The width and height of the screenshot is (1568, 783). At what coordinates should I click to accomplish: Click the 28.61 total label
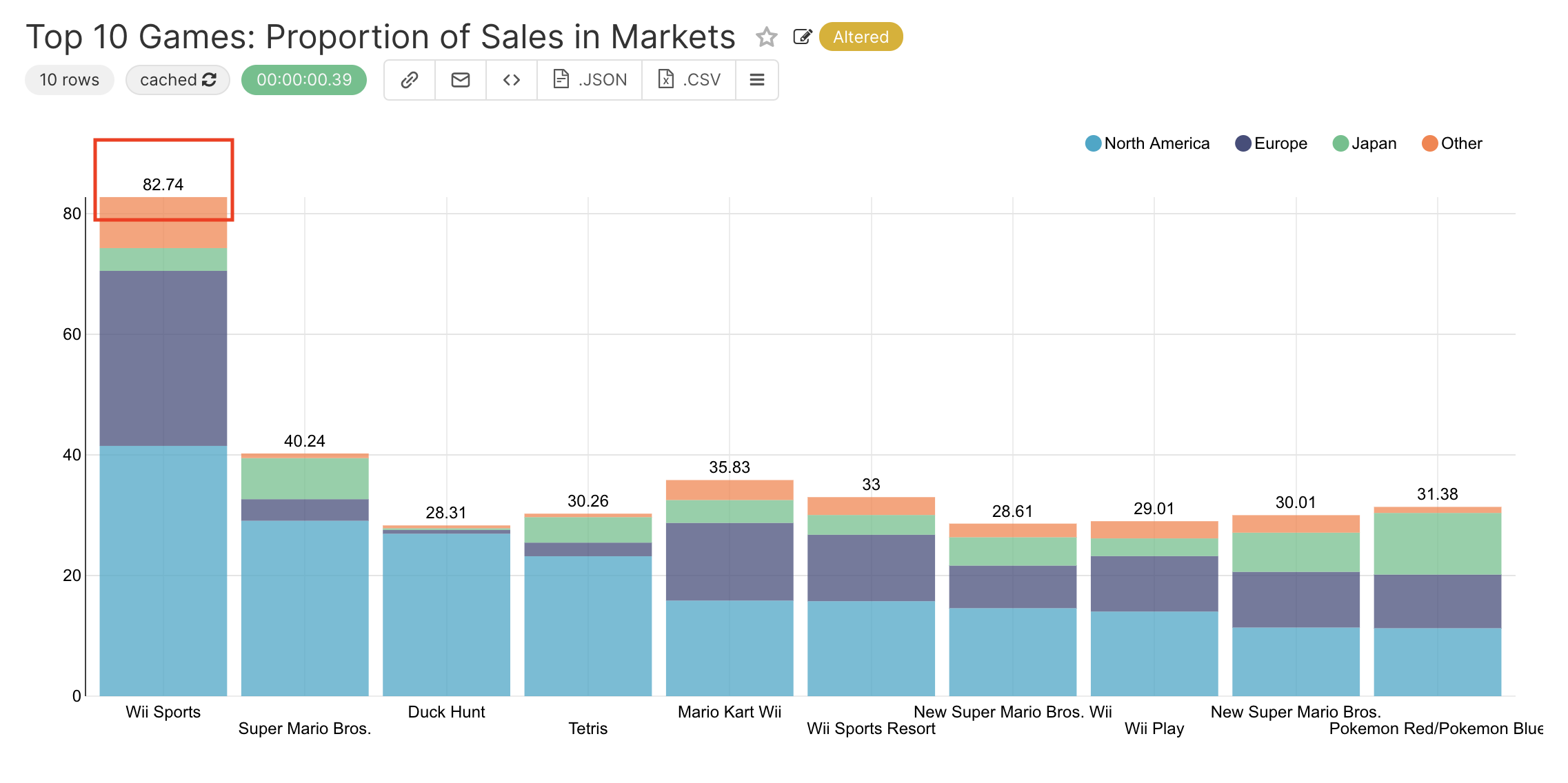pyautogui.click(x=1013, y=511)
